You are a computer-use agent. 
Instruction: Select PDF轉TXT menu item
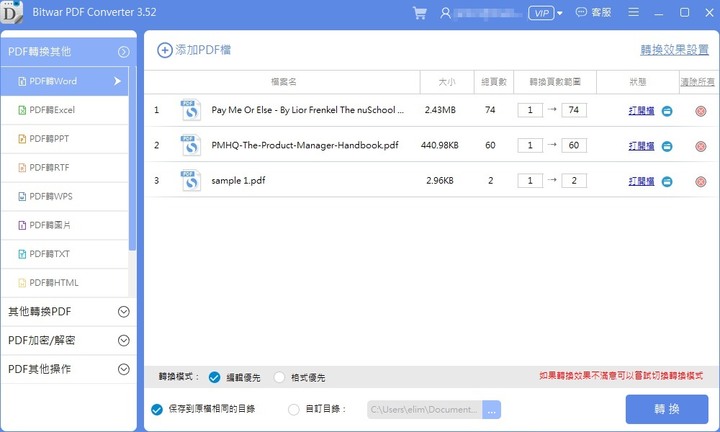coord(64,254)
